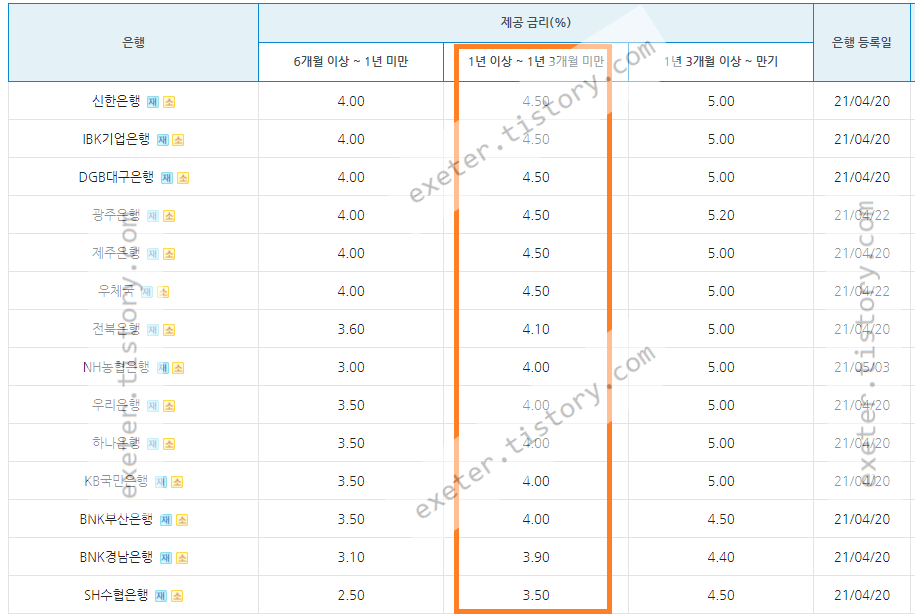Select the 4.00 six-month rate for 신한은행

pyautogui.click(x=351, y=101)
